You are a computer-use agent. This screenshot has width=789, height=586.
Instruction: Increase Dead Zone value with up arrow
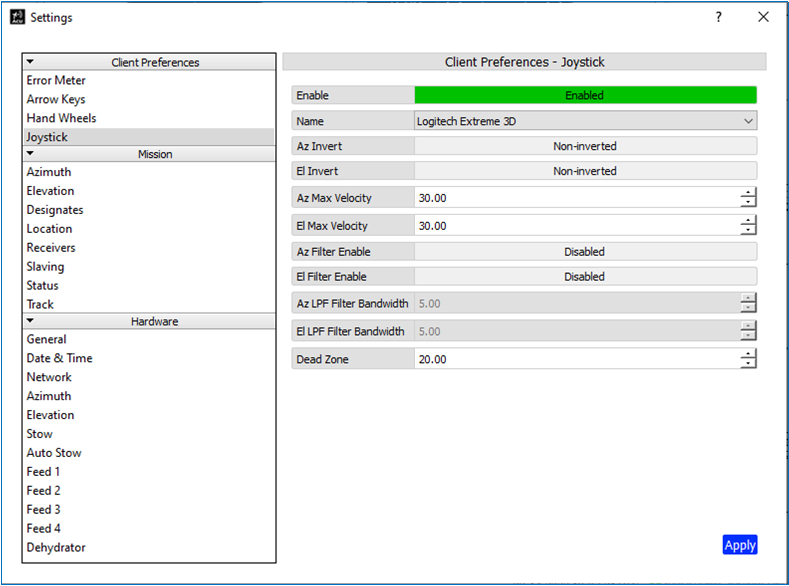(748, 353)
